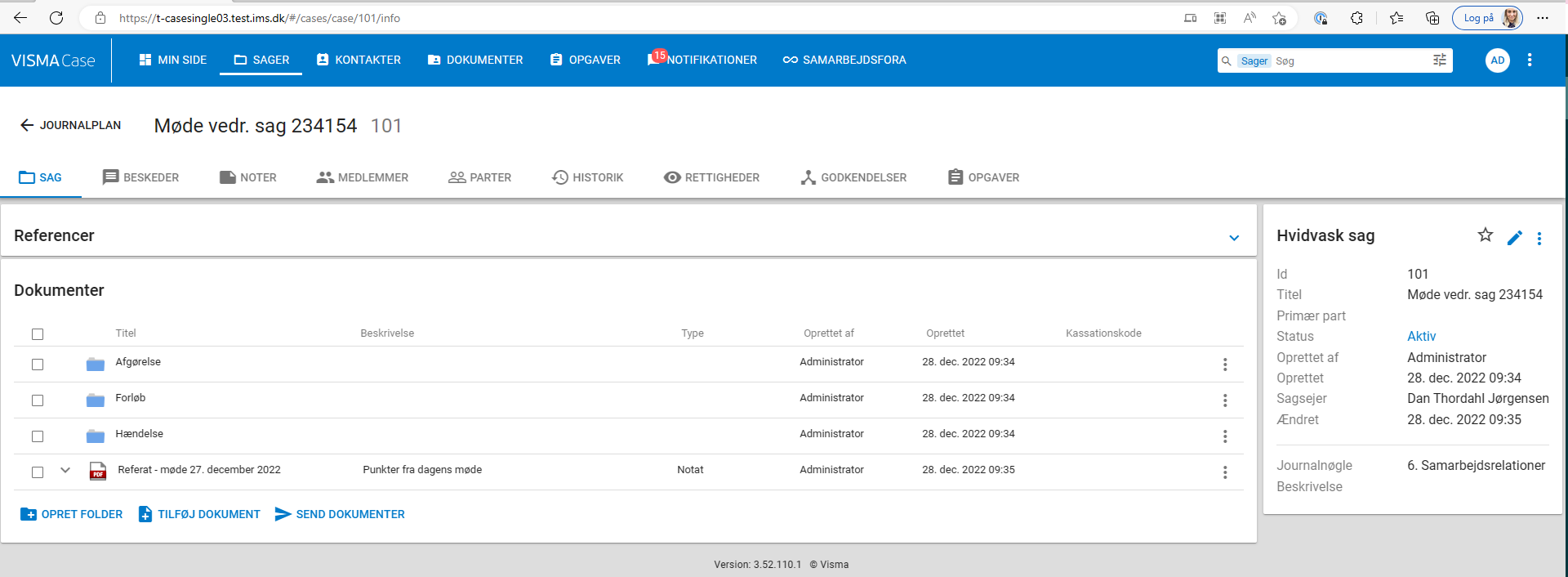Open Notifikationer with 15 badge
The width and height of the screenshot is (1568, 577).
pos(702,60)
